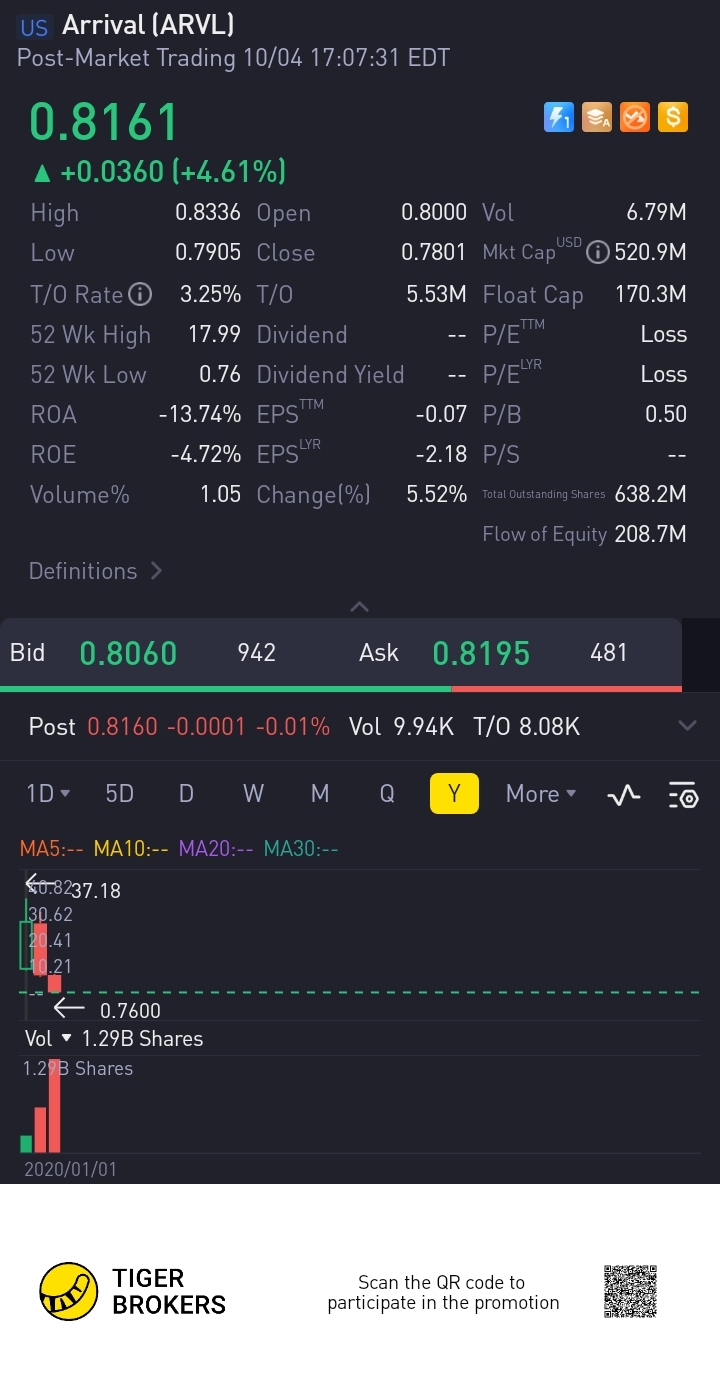Open the Mkt Cap info icon

coord(597,252)
